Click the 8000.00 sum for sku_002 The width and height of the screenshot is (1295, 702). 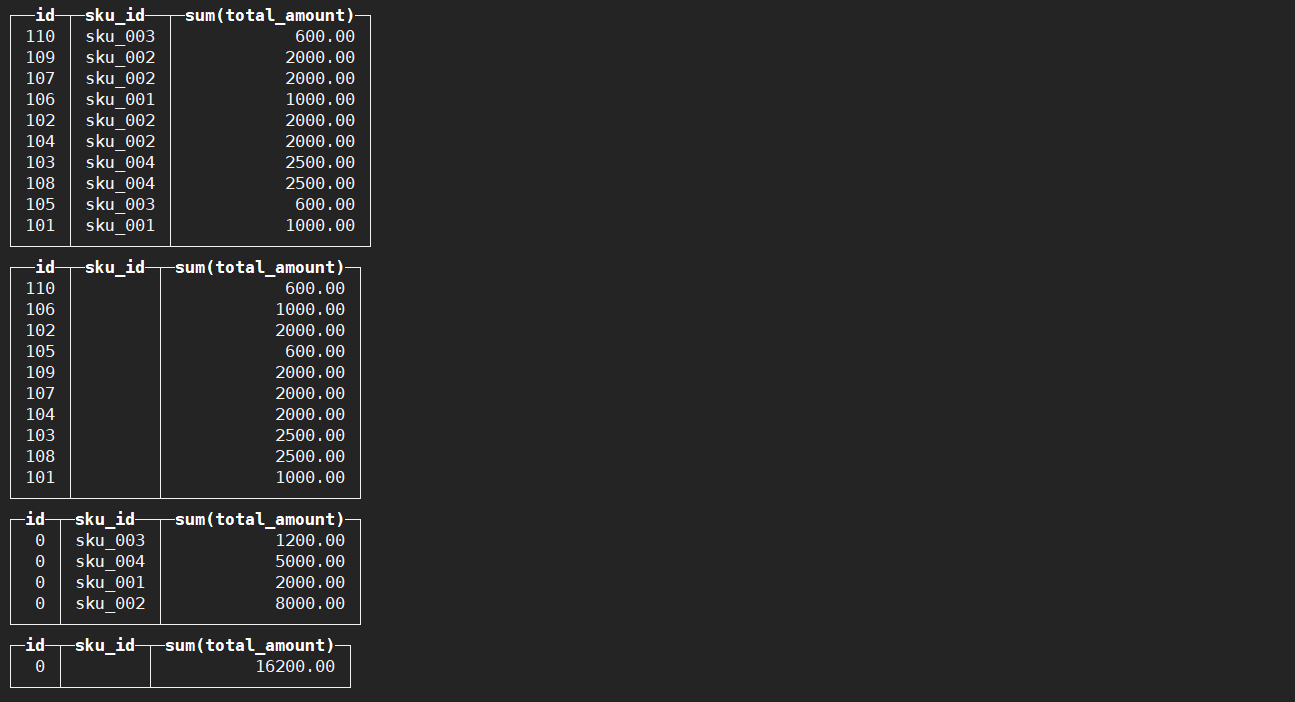pos(310,603)
